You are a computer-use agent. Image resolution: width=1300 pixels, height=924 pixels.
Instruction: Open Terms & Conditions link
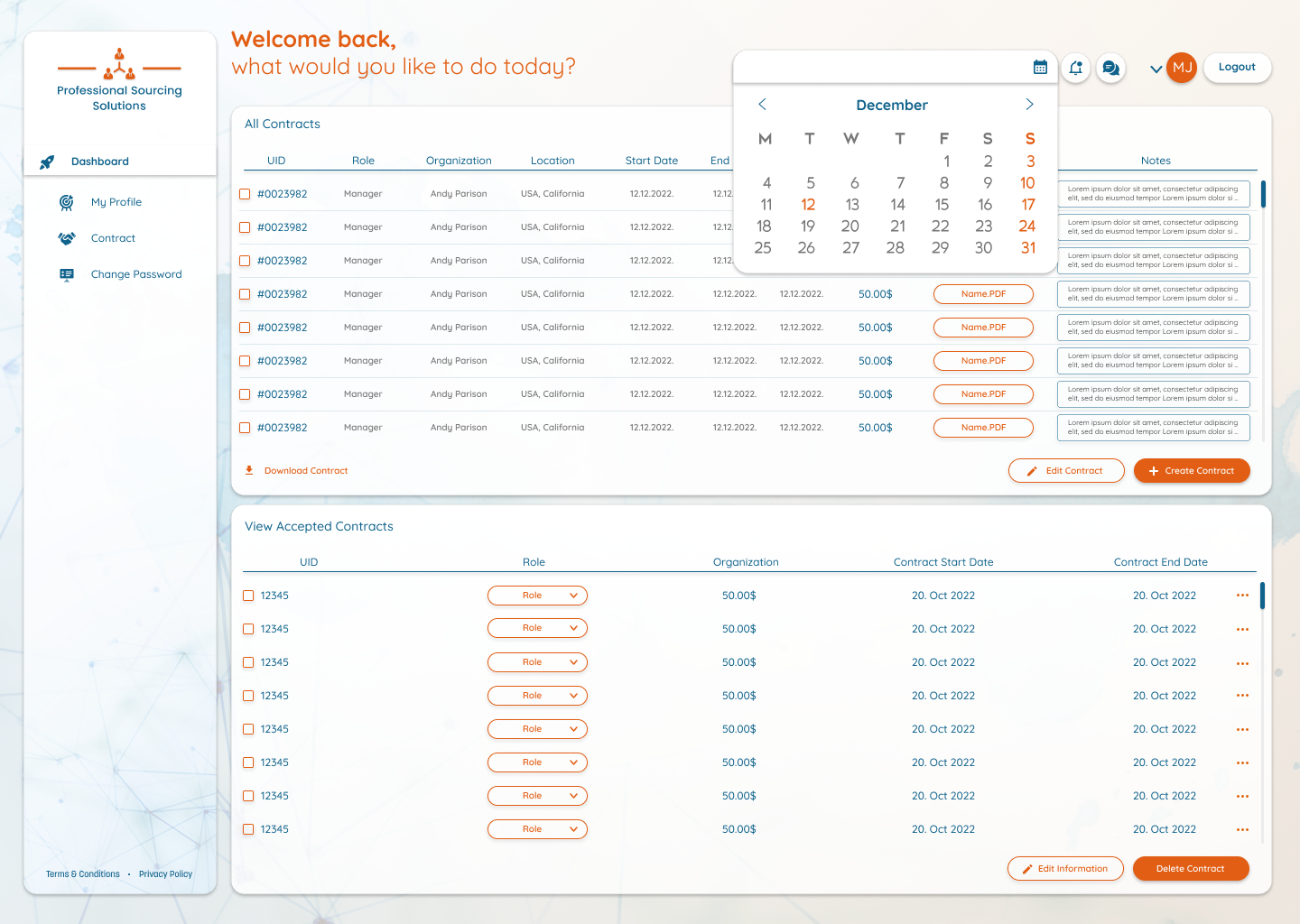tap(83, 874)
